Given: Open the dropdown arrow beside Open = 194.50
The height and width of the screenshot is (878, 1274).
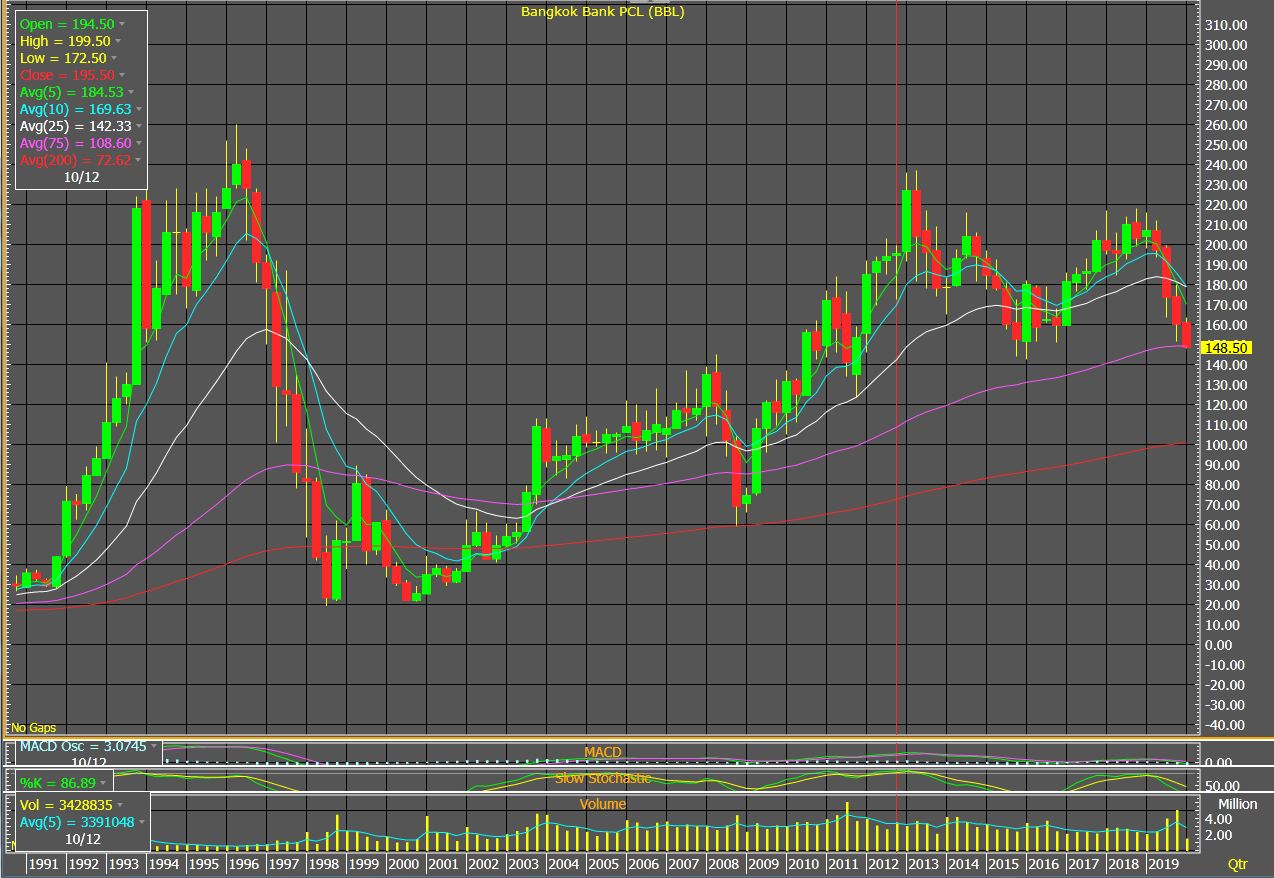Looking at the screenshot, I should pos(122,24).
